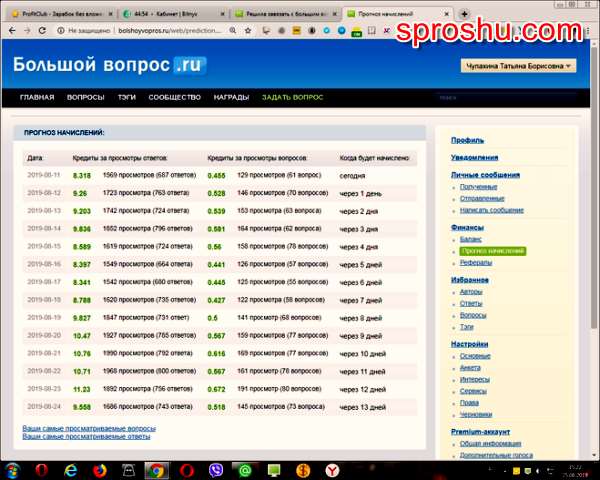600x480 pixels.
Task: Select 'сегодня' cell in first row
Action: pos(352,176)
